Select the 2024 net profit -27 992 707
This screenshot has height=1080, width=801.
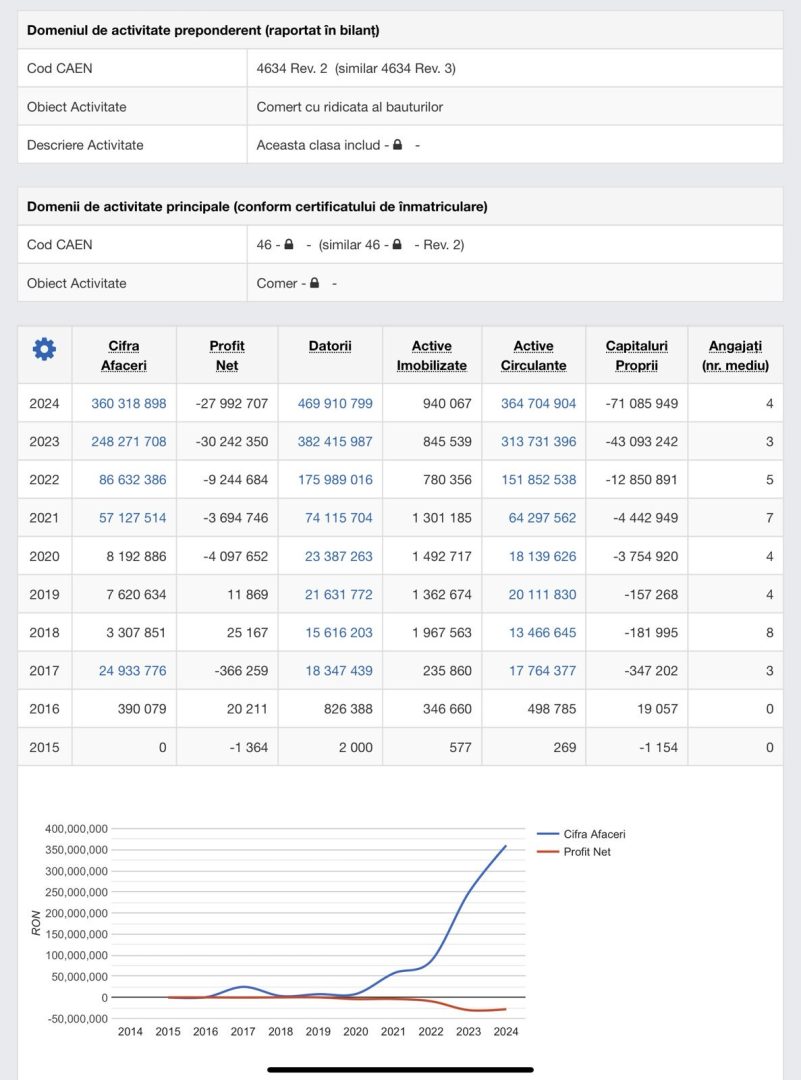[x=231, y=404]
